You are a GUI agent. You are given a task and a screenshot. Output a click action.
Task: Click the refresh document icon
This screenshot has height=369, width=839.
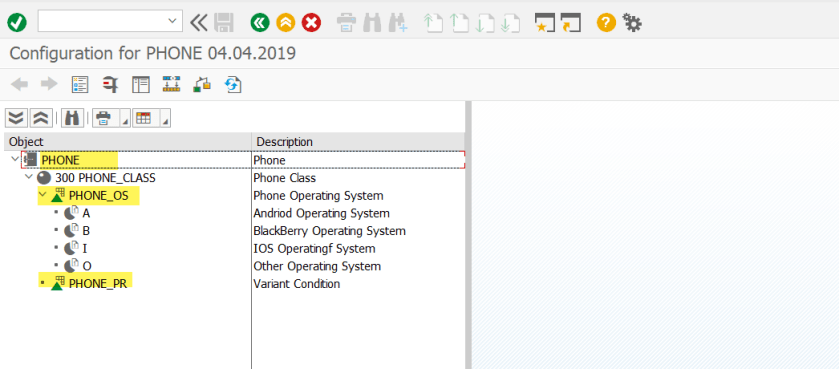click(233, 84)
